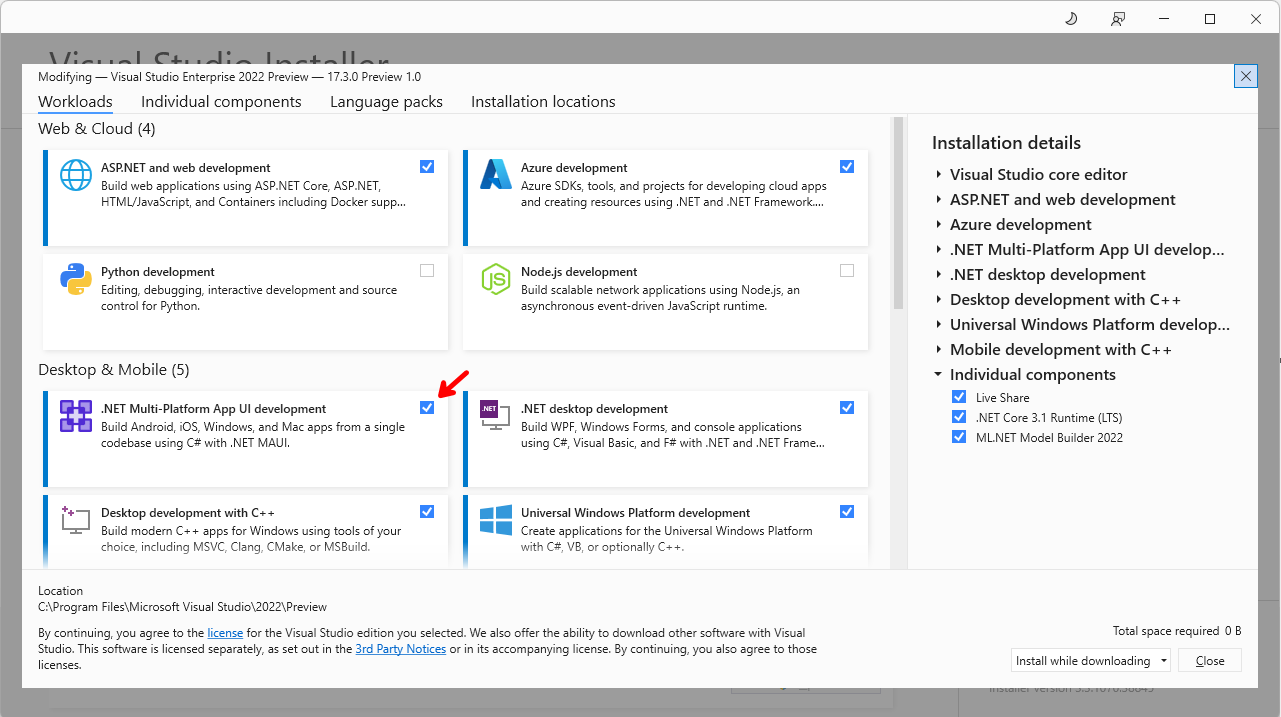This screenshot has height=717, width=1281.
Task: Expand Azure development installation details
Action: pos(939,225)
